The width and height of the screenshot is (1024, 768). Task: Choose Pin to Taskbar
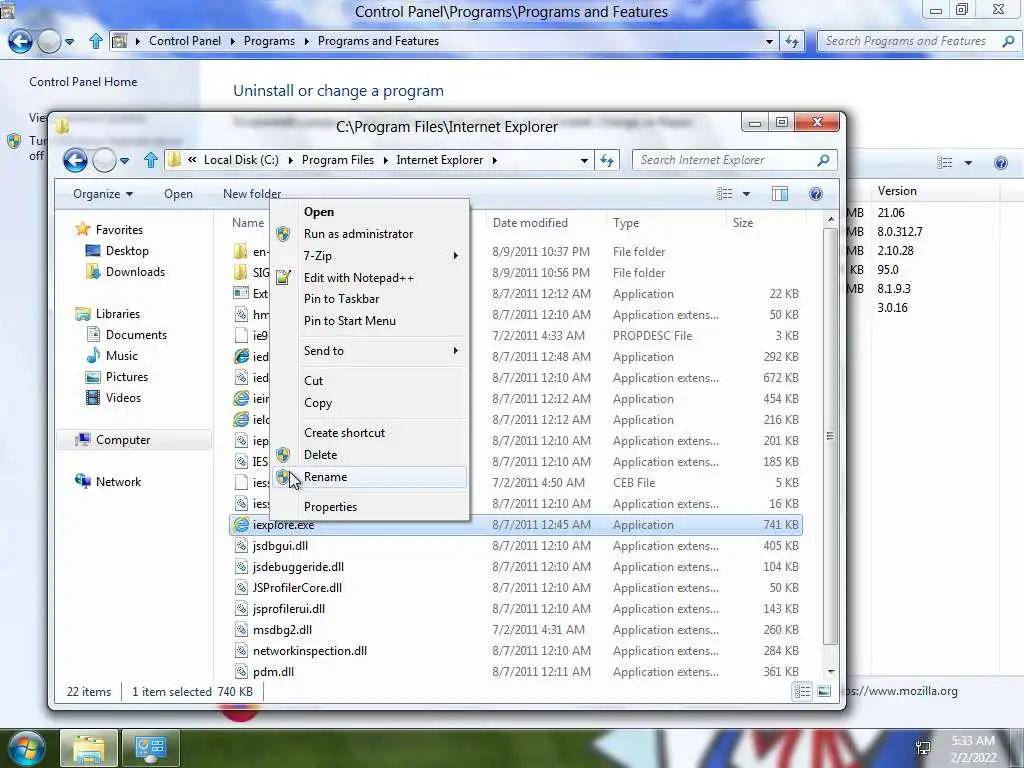tap(370, 299)
